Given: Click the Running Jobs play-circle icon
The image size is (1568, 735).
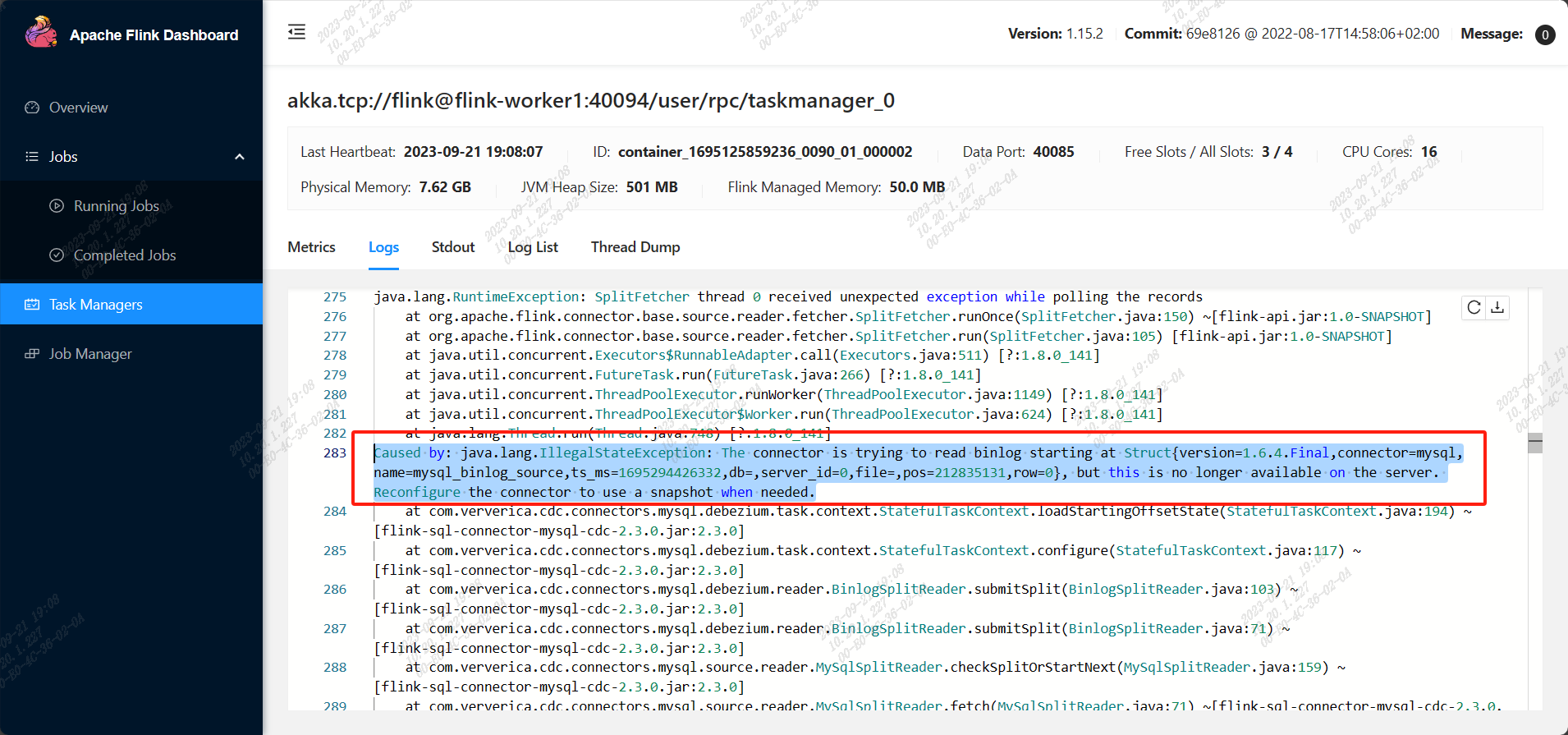Looking at the screenshot, I should click(57, 206).
